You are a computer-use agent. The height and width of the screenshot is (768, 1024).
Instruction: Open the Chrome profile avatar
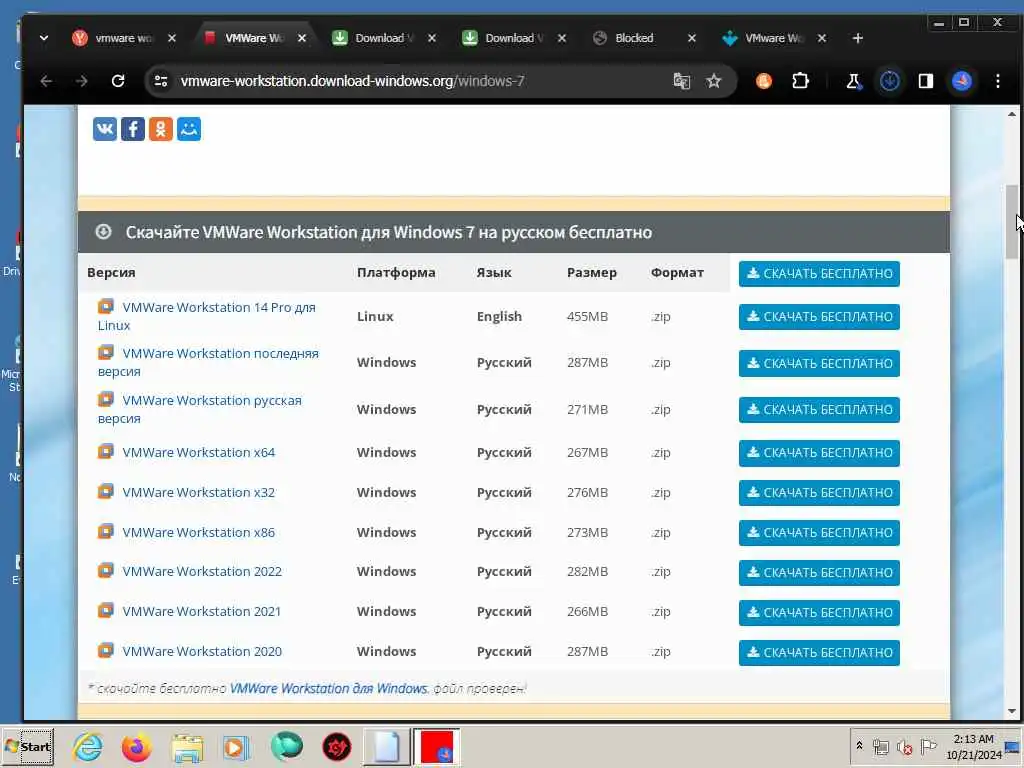tap(961, 81)
